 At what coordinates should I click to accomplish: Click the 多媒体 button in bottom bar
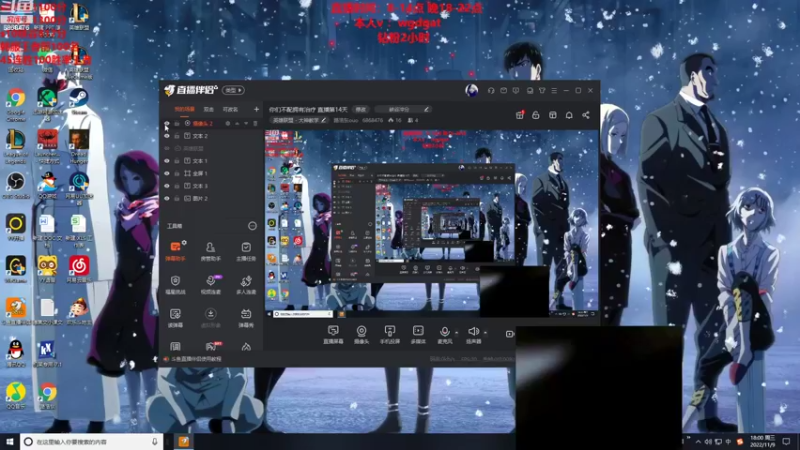click(418, 335)
